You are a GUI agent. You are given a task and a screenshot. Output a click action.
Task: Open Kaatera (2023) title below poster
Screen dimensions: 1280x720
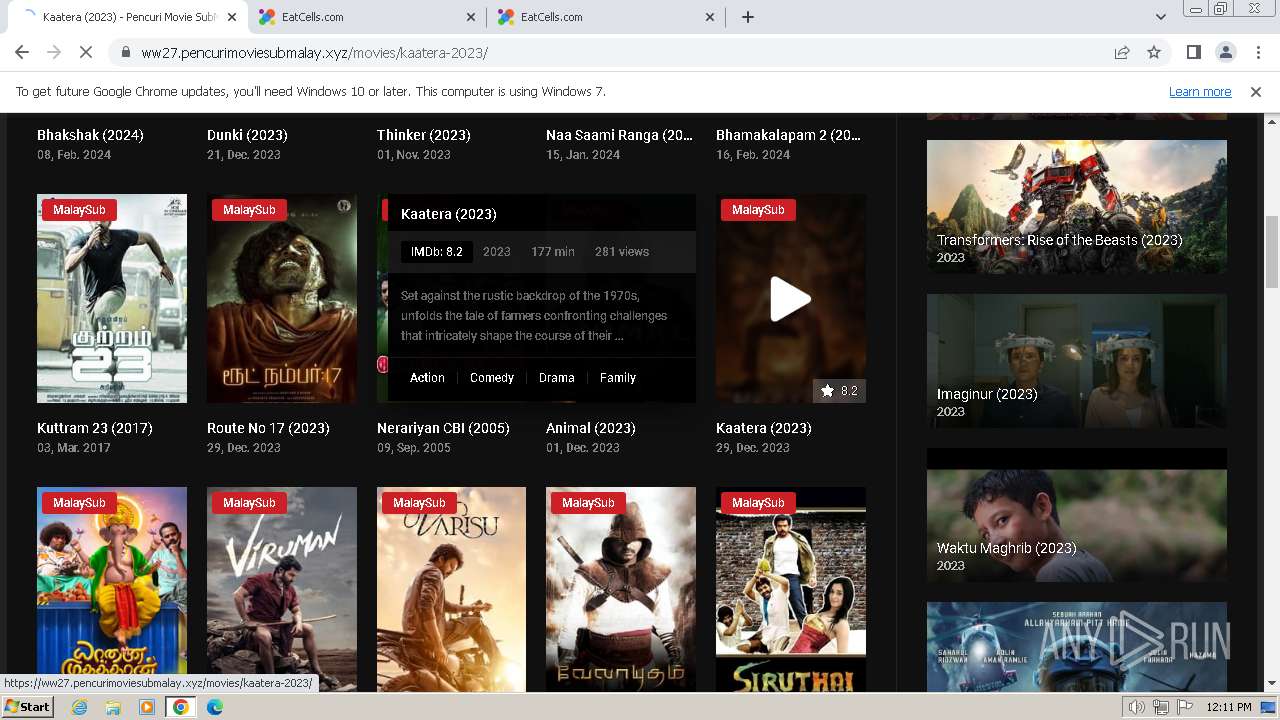[x=764, y=428]
